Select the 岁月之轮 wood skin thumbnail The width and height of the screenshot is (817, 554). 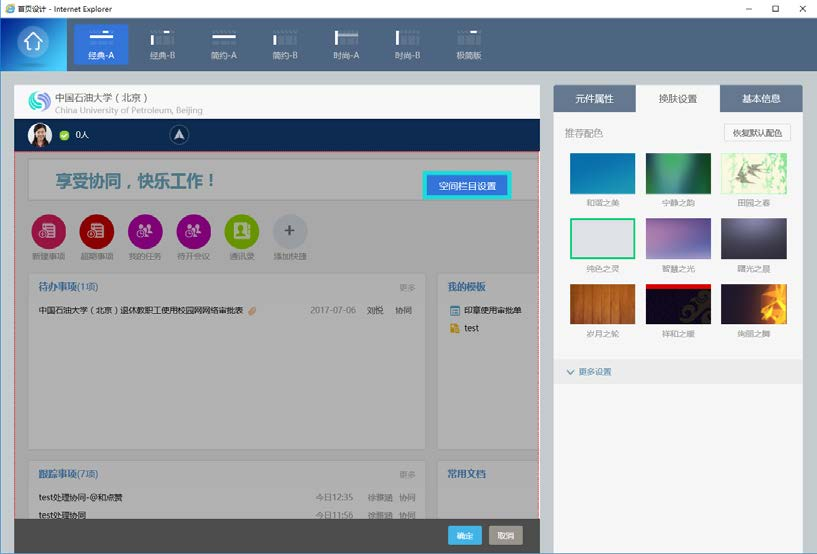coord(602,304)
